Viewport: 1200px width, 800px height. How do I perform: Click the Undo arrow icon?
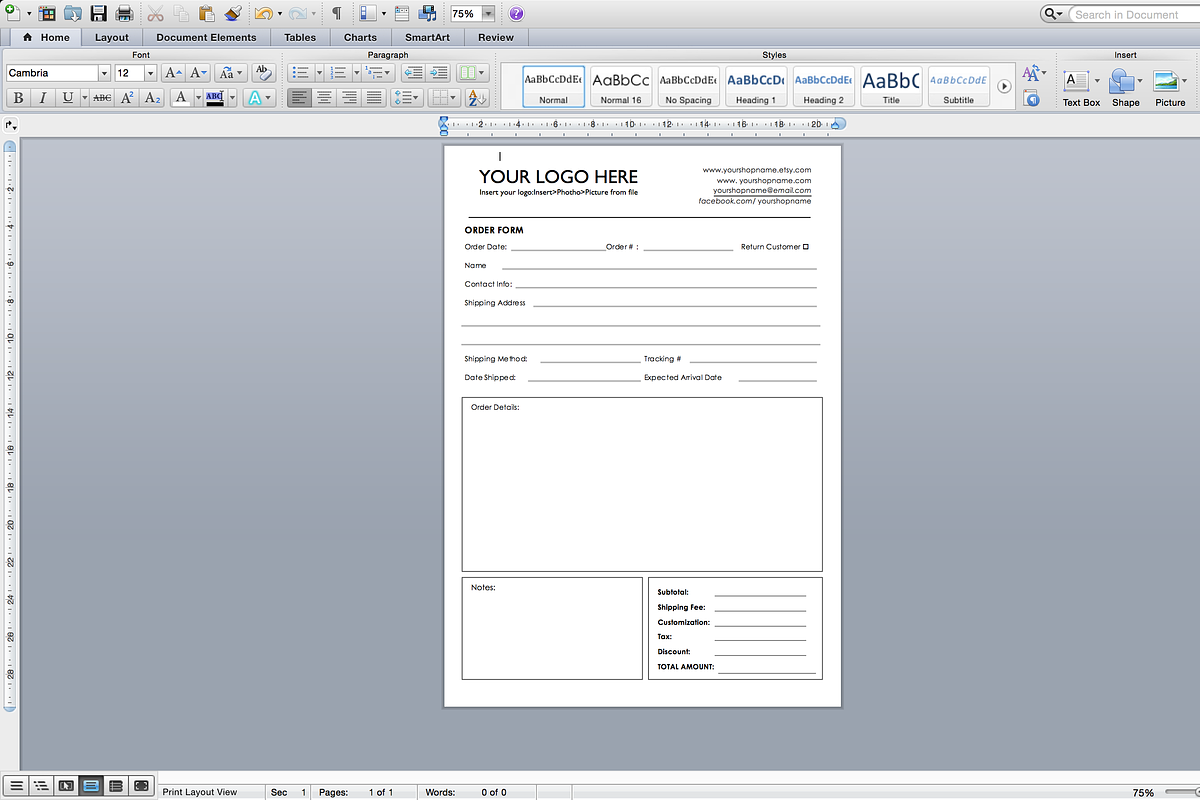click(x=263, y=13)
